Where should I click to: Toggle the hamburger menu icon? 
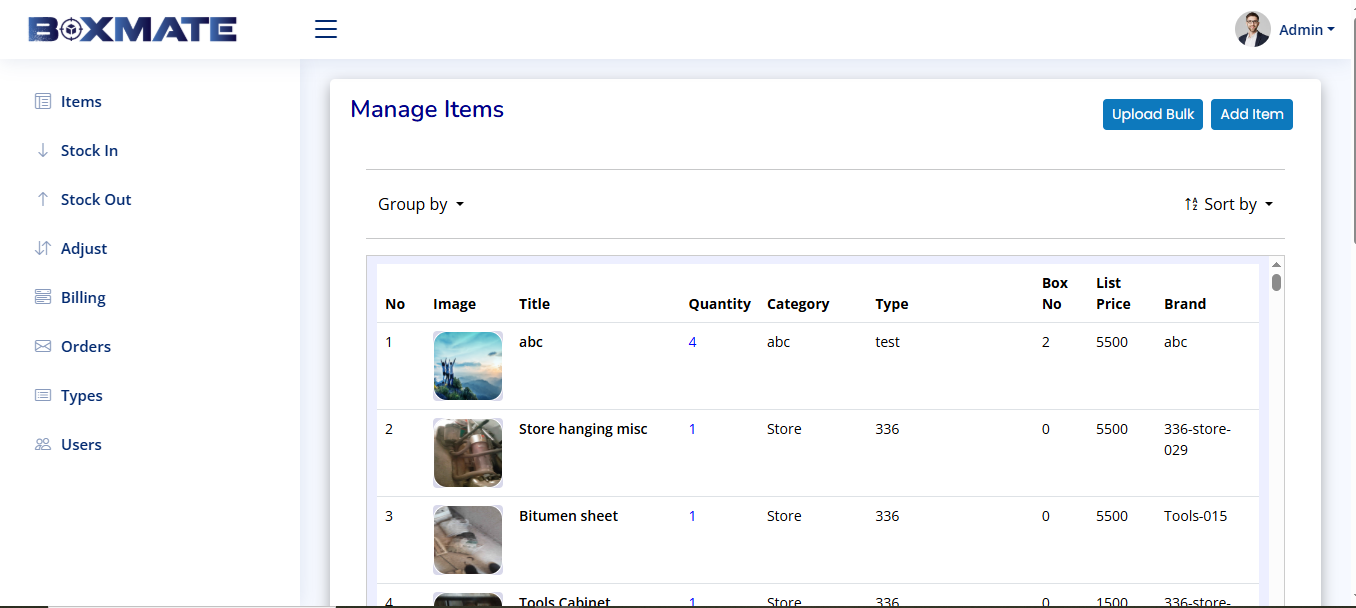coord(326,29)
